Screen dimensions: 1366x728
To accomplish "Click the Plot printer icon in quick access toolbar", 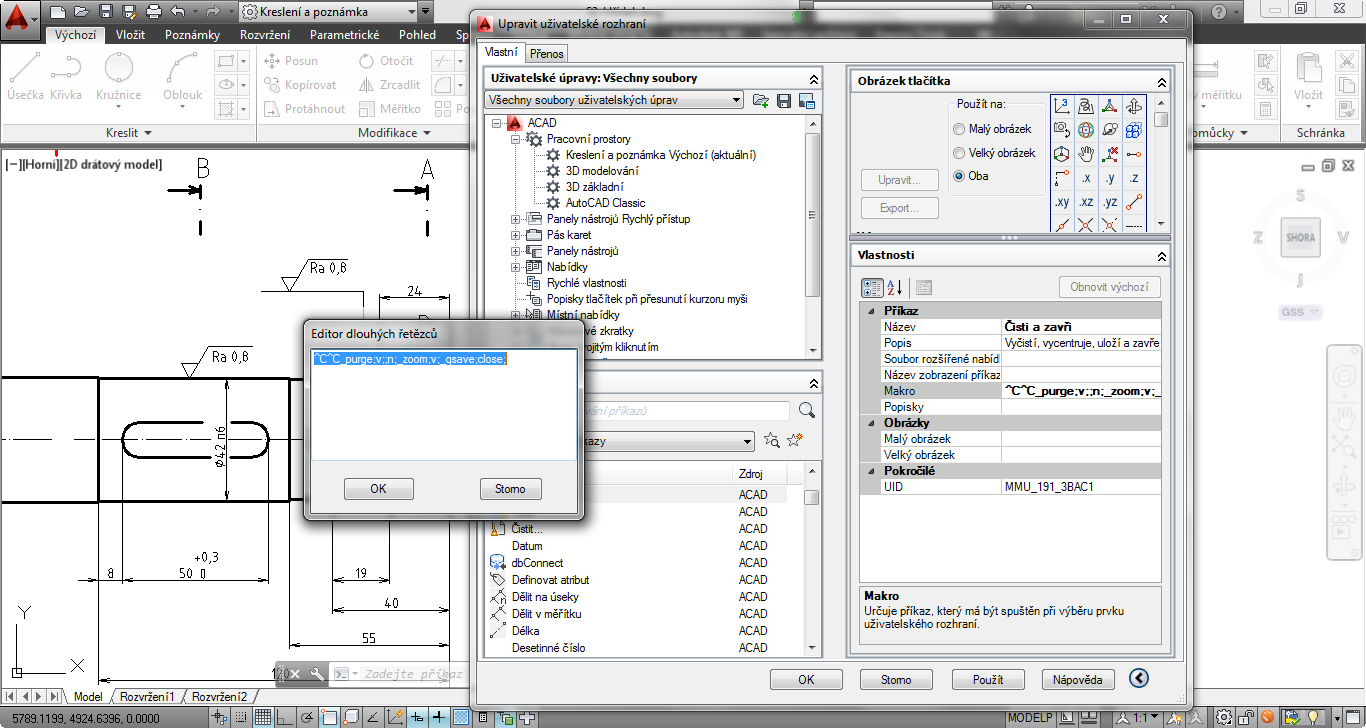I will 153,12.
